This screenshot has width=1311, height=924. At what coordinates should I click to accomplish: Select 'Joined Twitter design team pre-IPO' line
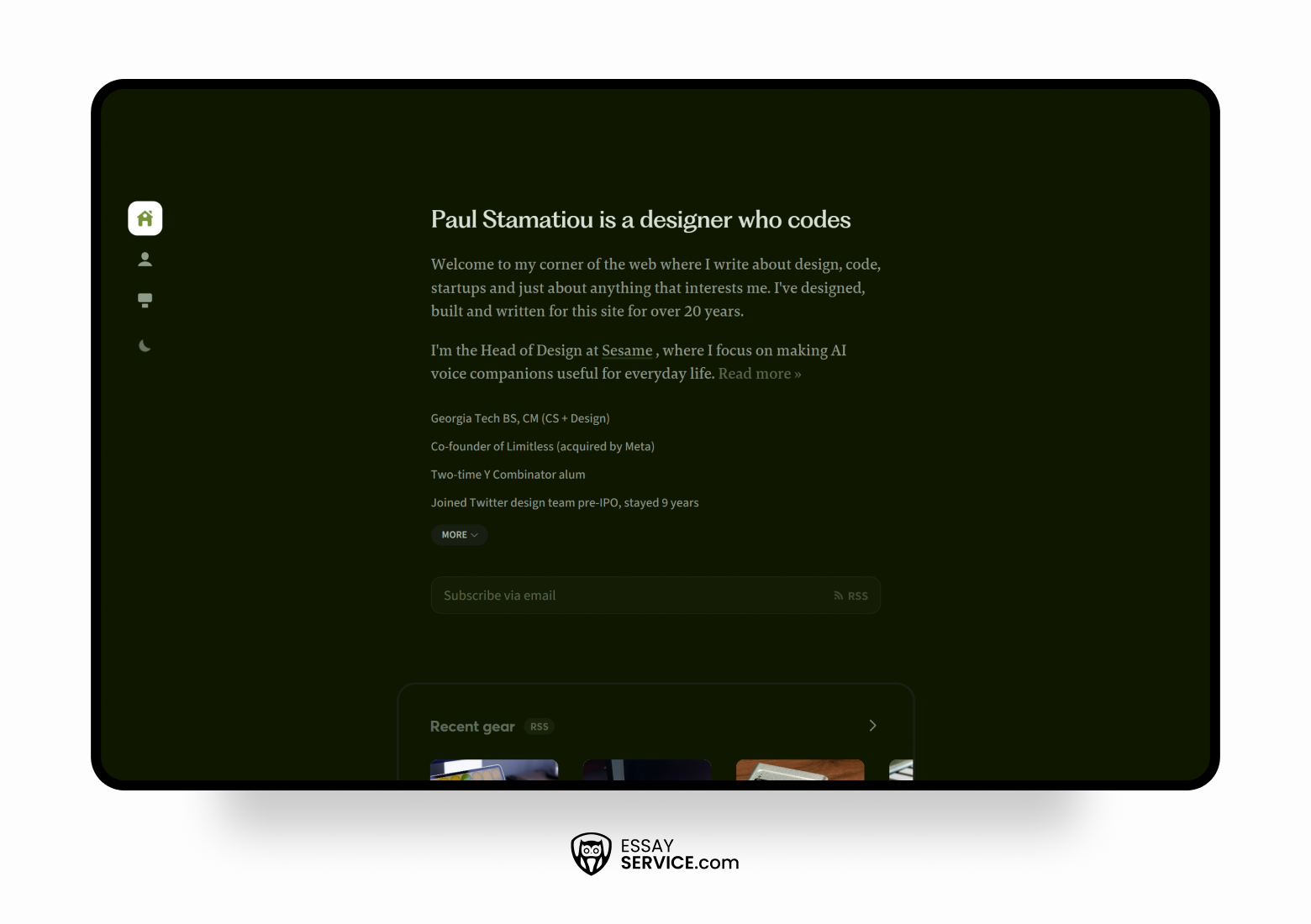[x=565, y=503]
